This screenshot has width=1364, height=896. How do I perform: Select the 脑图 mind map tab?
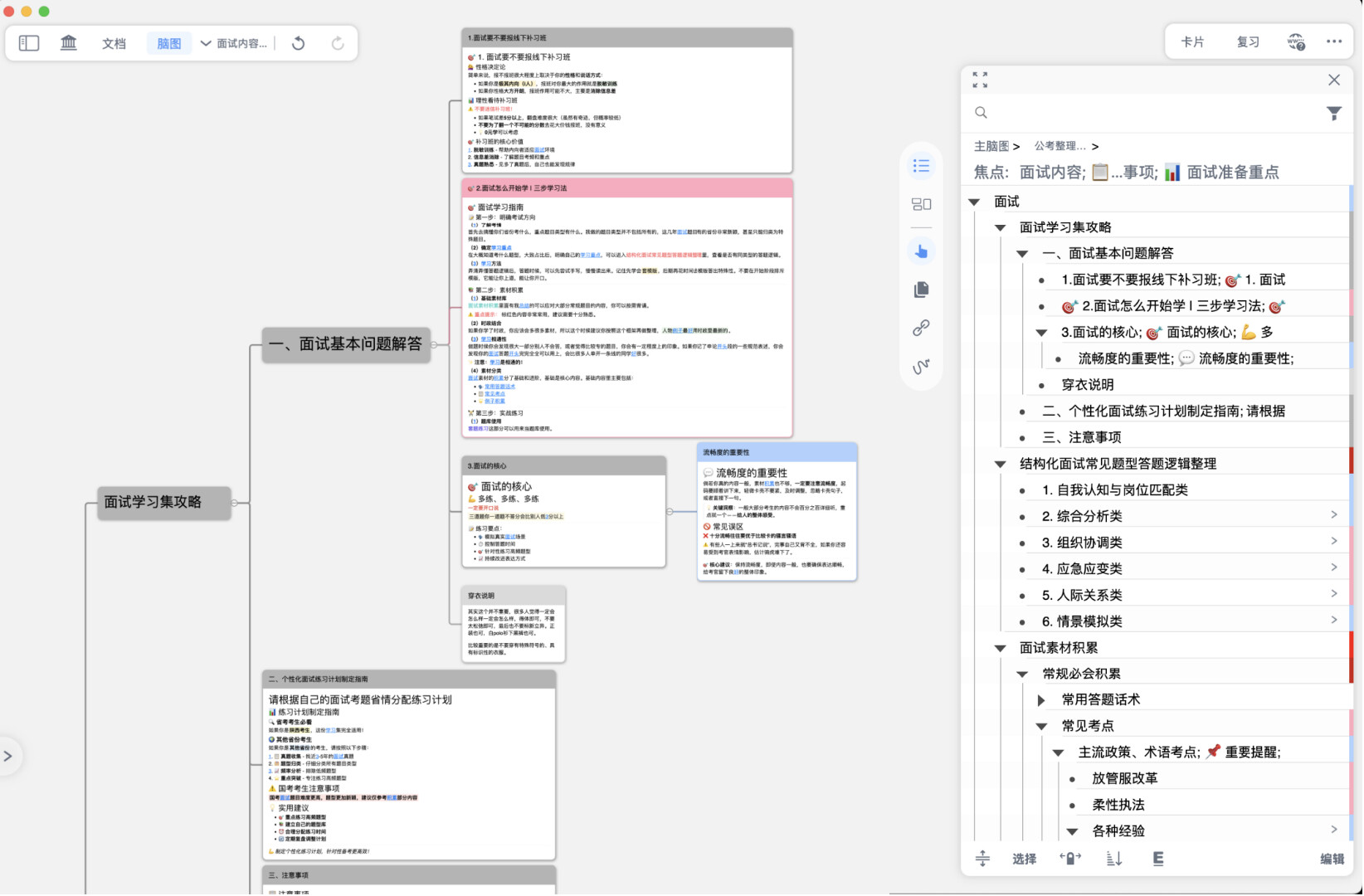pos(168,44)
